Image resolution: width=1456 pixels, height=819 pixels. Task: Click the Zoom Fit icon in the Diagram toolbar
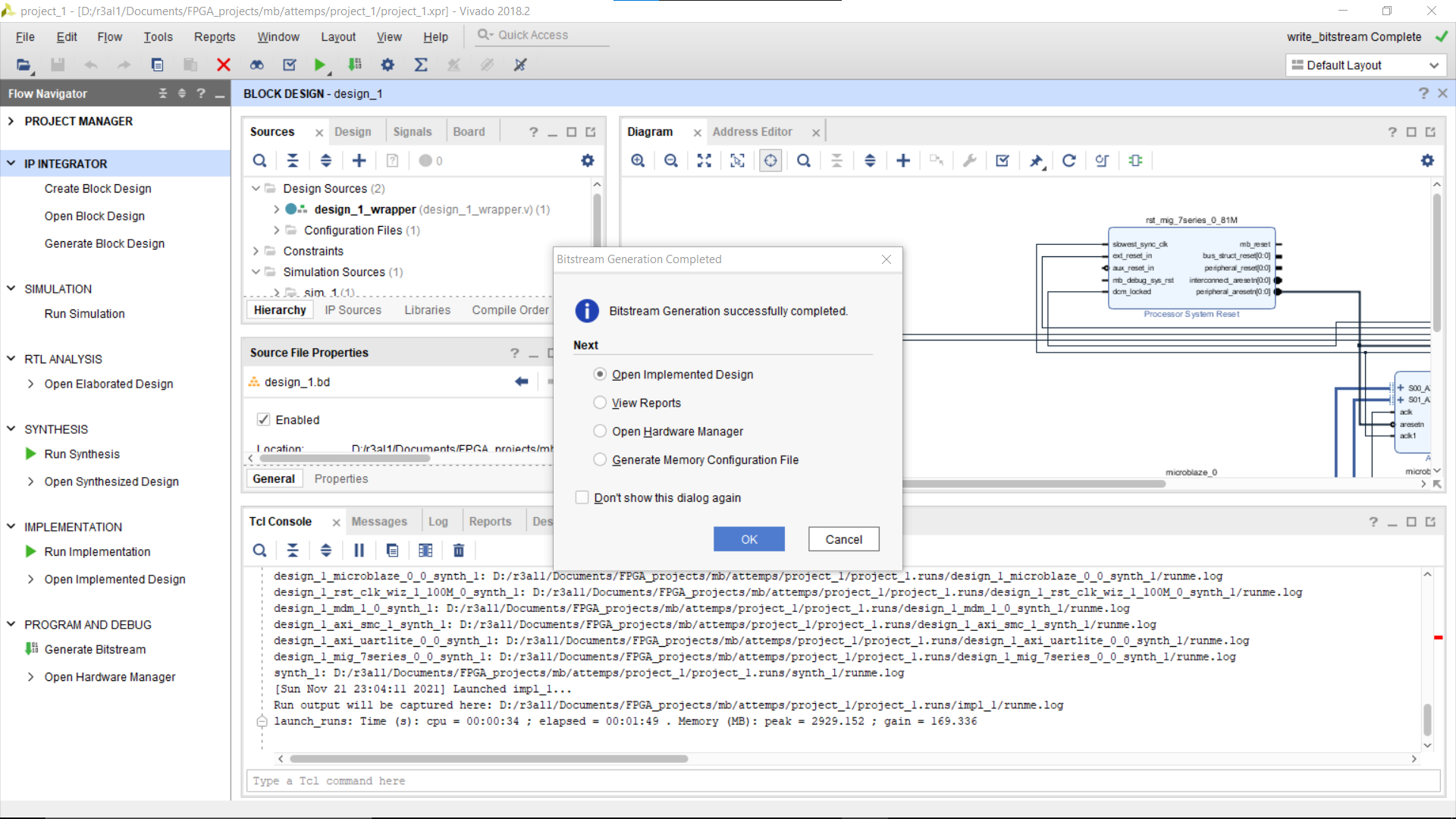pyautogui.click(x=704, y=161)
